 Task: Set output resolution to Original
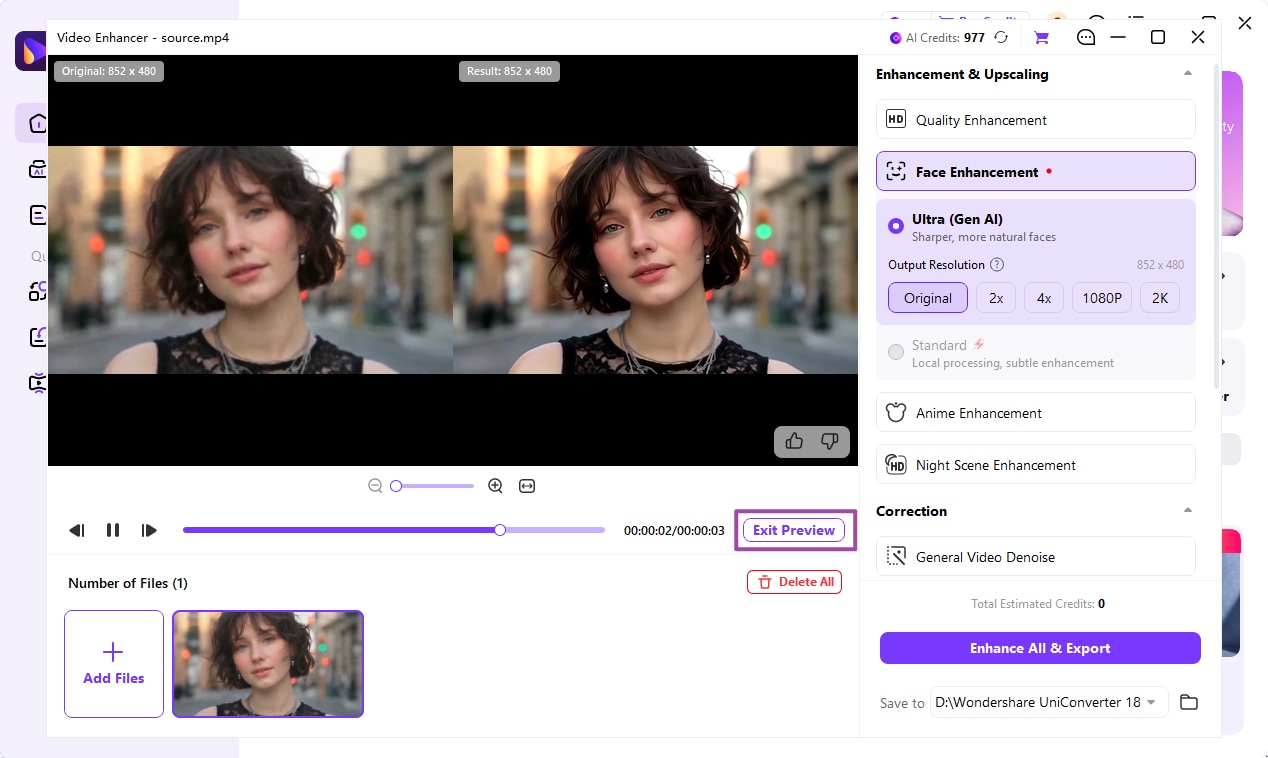click(x=928, y=298)
